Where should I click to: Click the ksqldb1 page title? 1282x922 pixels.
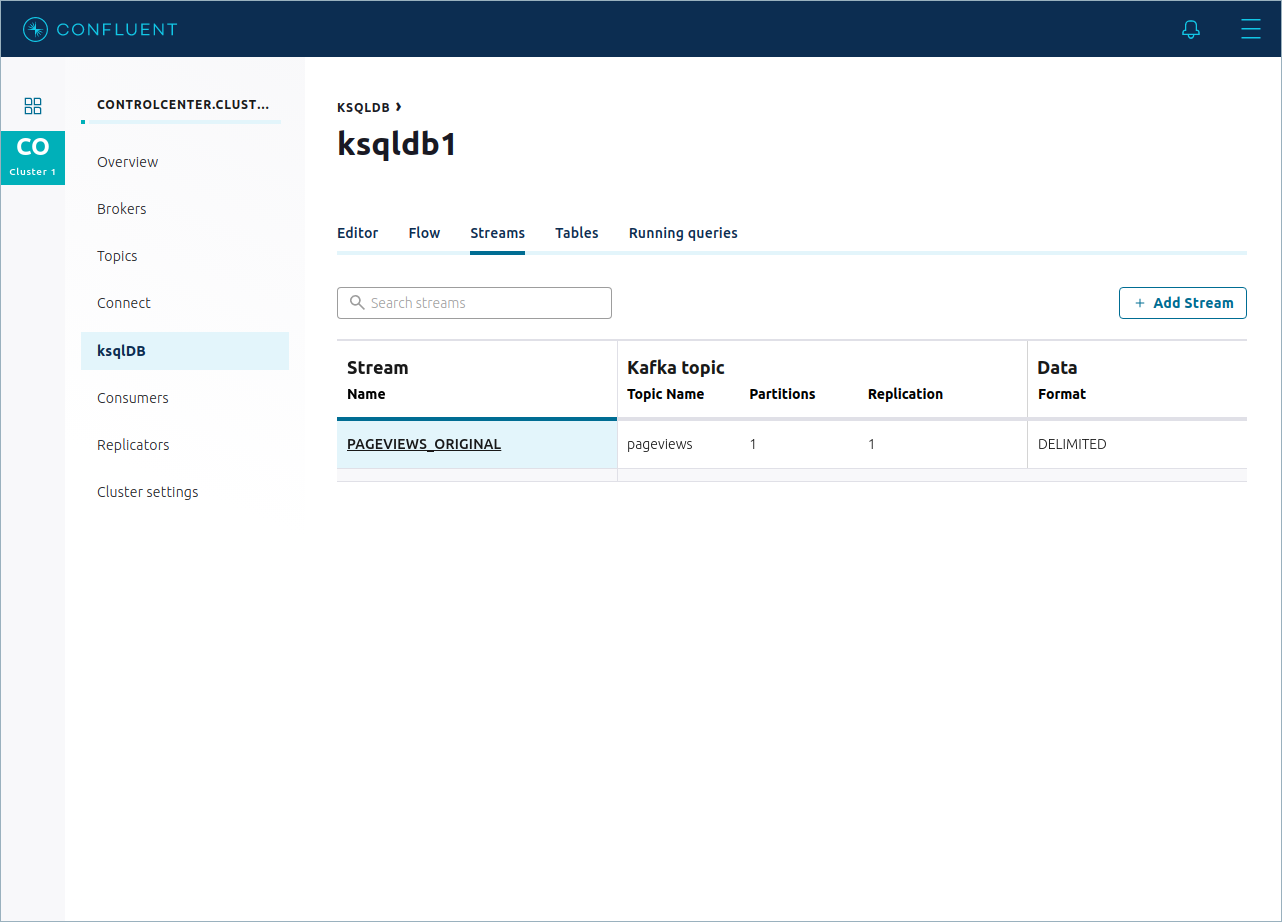pyautogui.click(x=397, y=145)
